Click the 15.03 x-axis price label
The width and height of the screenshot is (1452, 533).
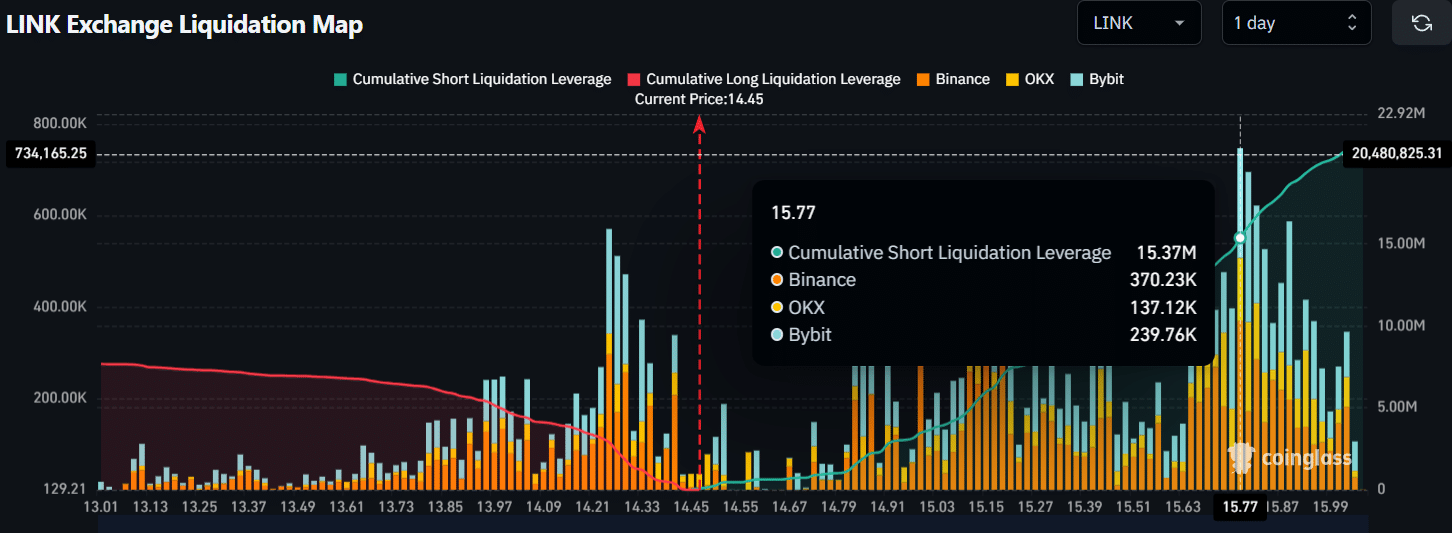click(937, 507)
